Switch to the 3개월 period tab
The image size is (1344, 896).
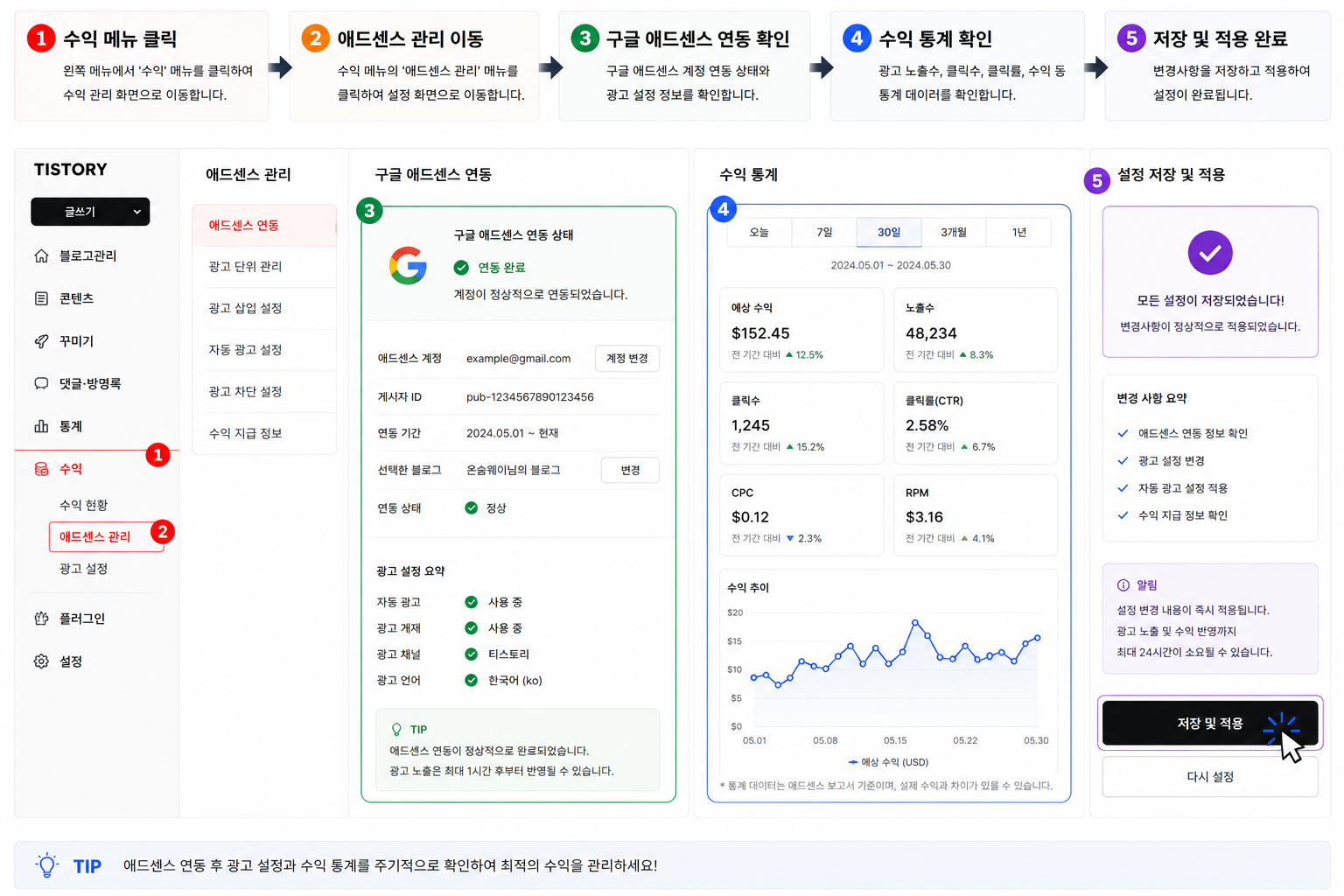tap(954, 233)
